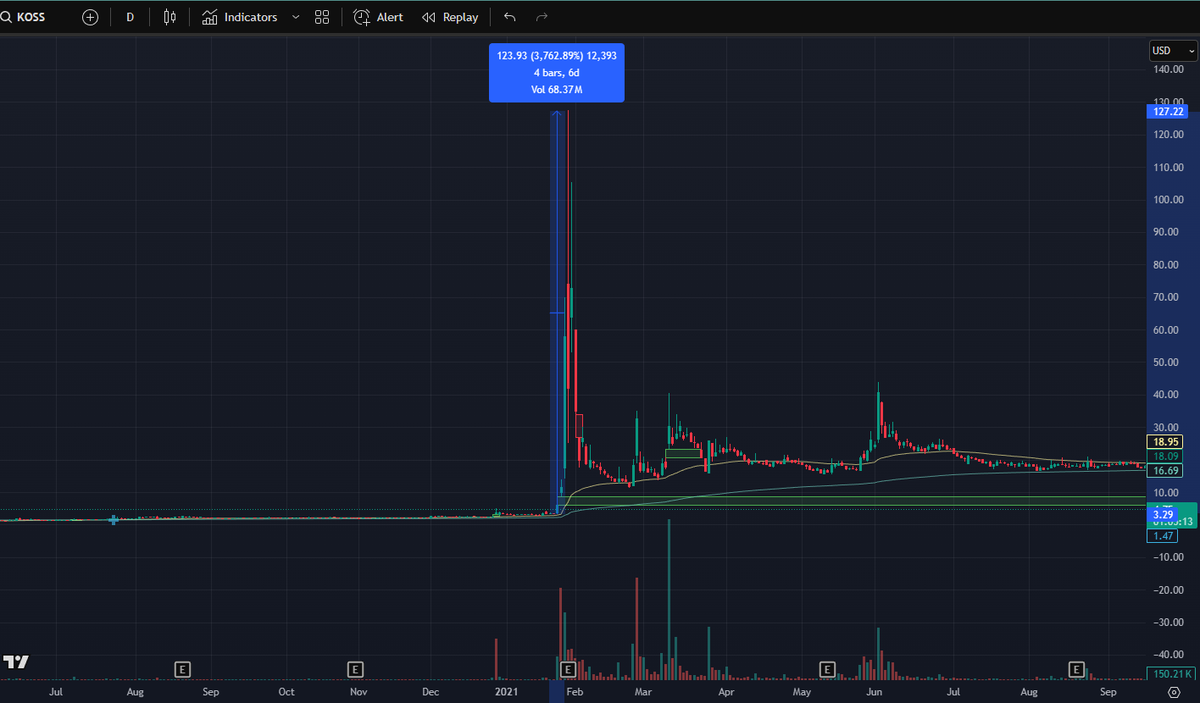1200x703 pixels.
Task: Click the 100.00 price axis label
Action: [1166, 200]
